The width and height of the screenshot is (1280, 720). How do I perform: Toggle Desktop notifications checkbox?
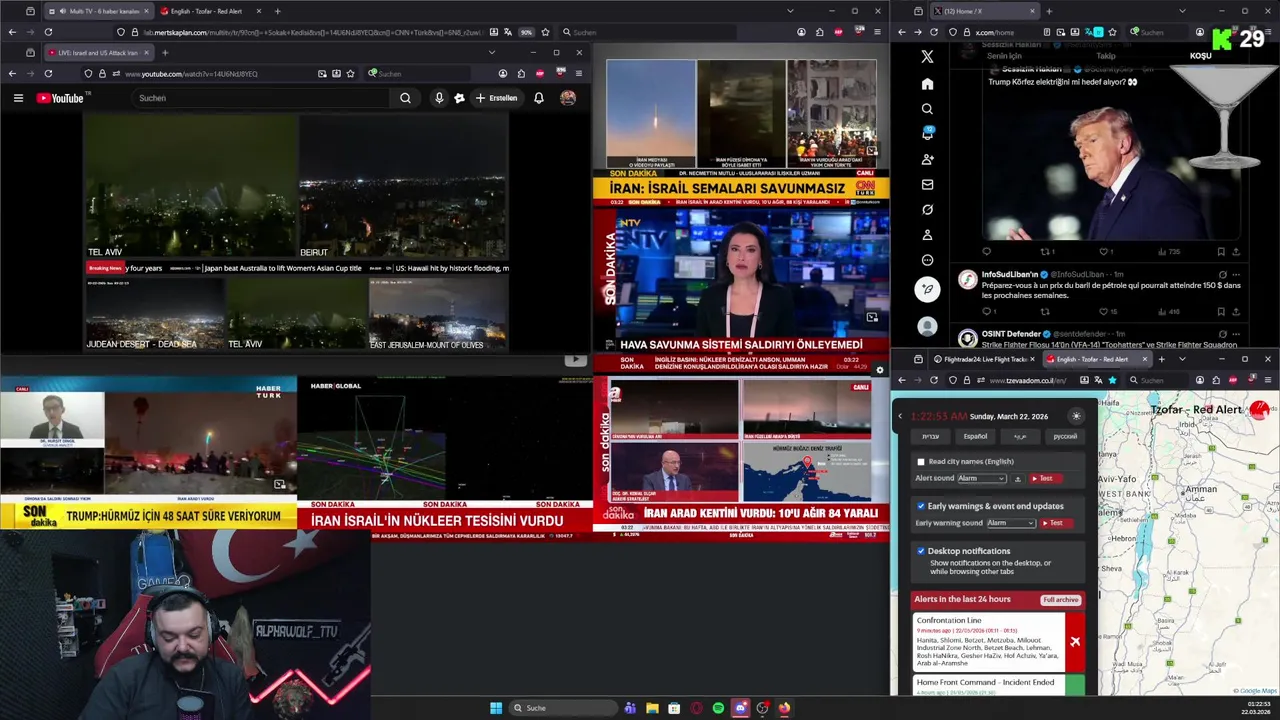[x=921, y=551]
